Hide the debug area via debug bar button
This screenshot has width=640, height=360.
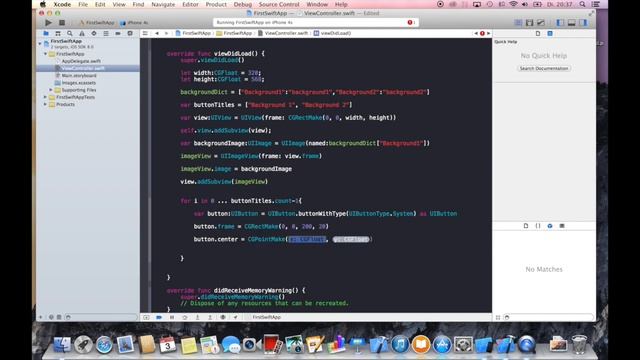click(x=146, y=317)
